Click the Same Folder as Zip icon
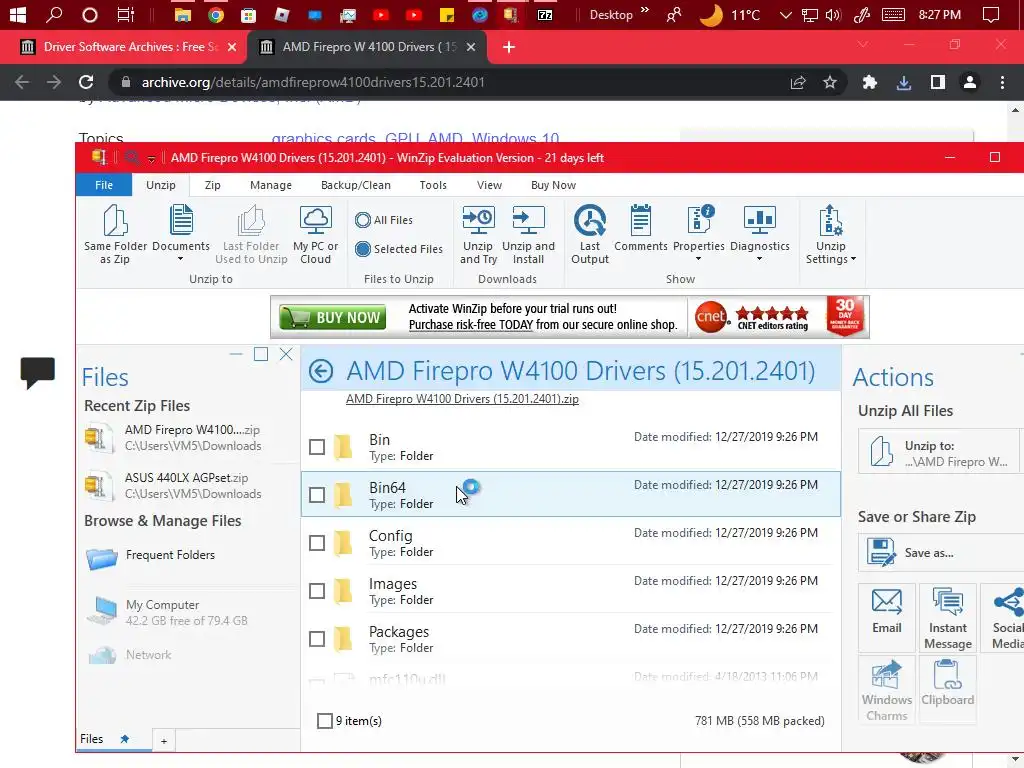 click(x=115, y=220)
